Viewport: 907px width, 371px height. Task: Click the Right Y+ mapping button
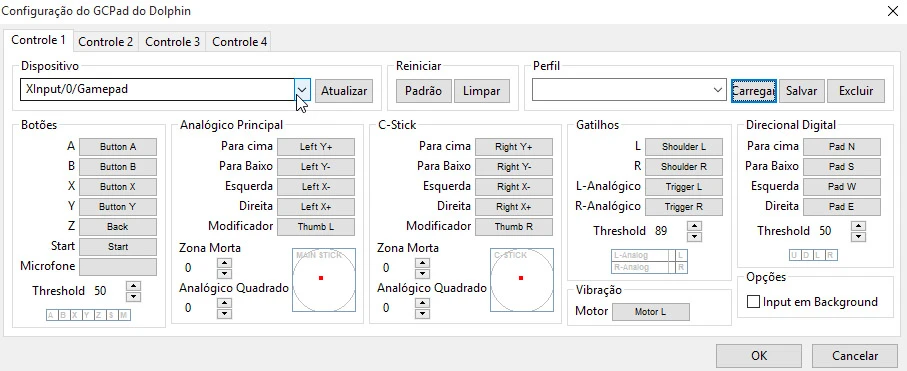click(514, 147)
